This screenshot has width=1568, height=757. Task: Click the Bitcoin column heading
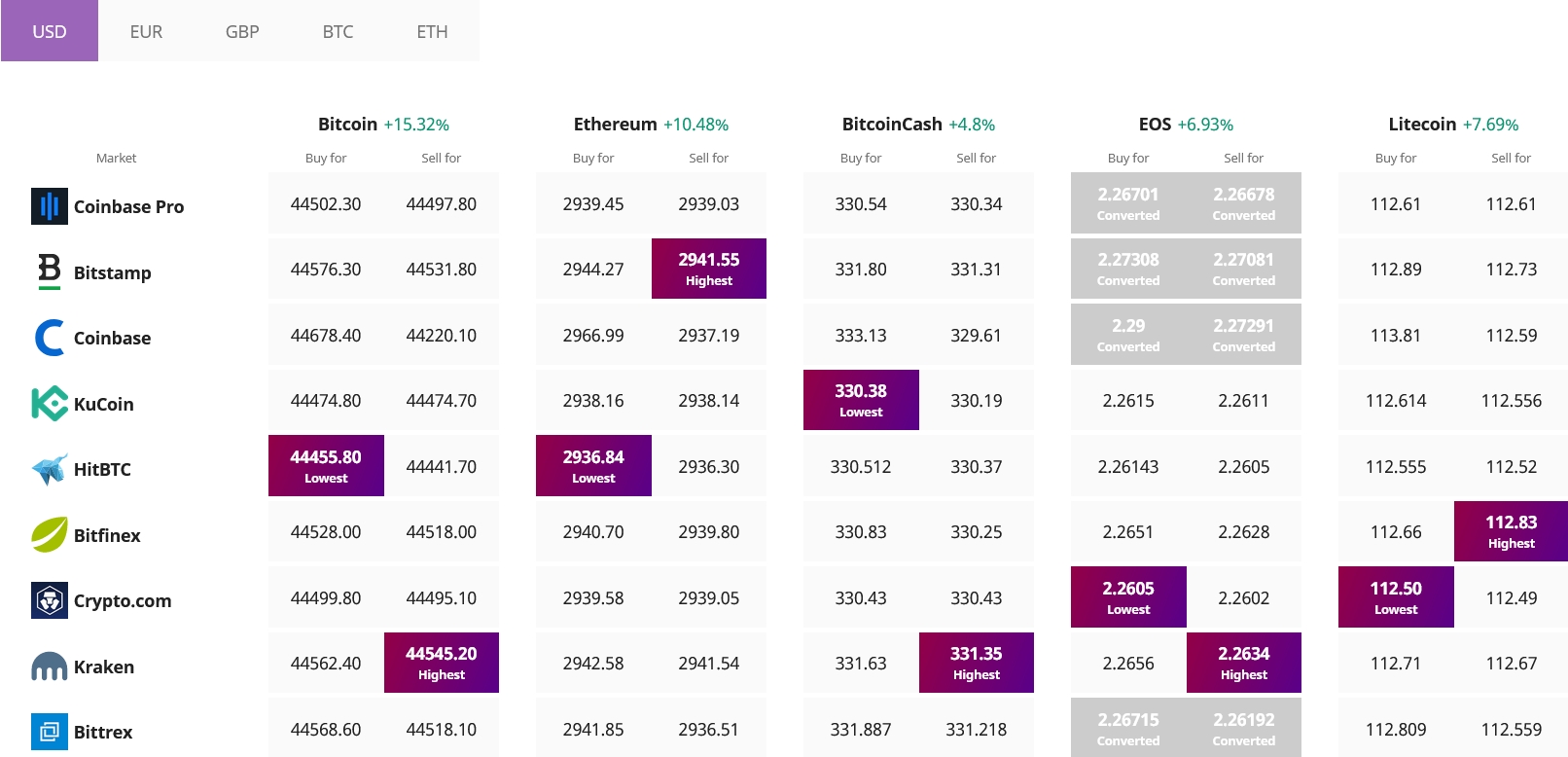point(347,124)
